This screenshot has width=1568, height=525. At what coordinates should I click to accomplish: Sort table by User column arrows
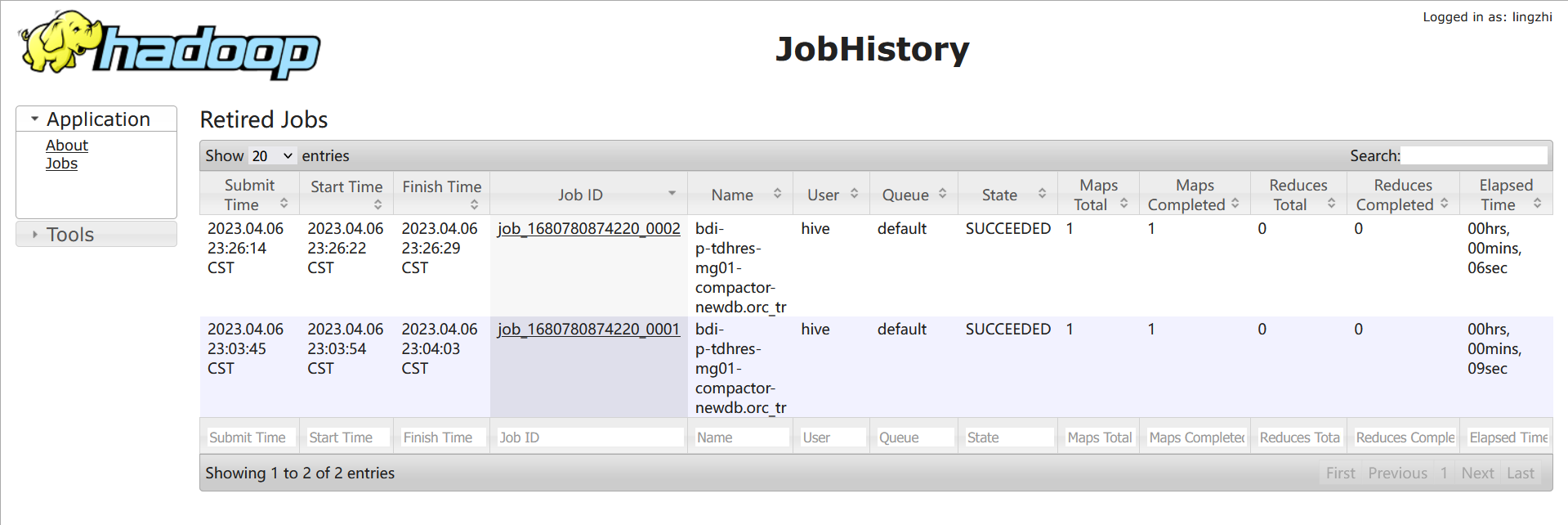(x=854, y=194)
